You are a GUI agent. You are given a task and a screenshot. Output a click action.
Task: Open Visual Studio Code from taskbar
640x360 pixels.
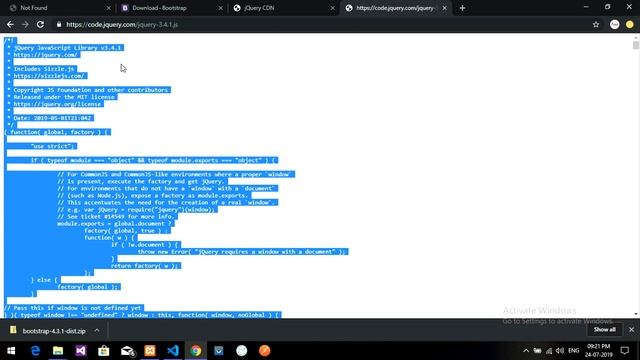coord(173,351)
